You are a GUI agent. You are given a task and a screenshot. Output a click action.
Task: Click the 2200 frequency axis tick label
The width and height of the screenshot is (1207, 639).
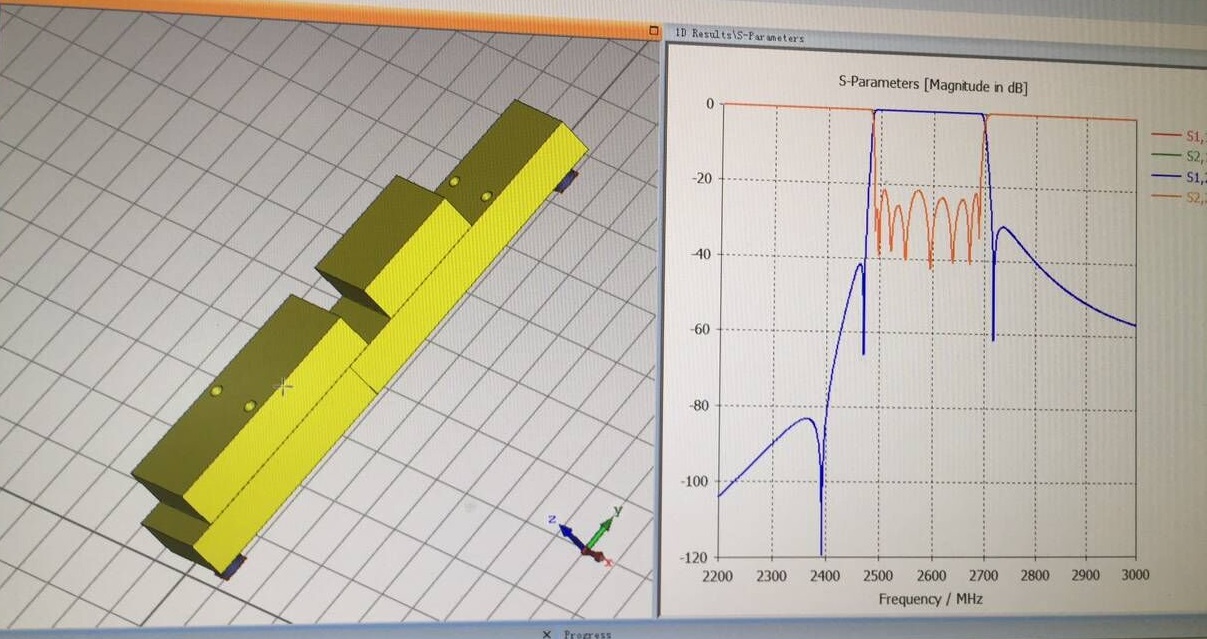coord(718,576)
